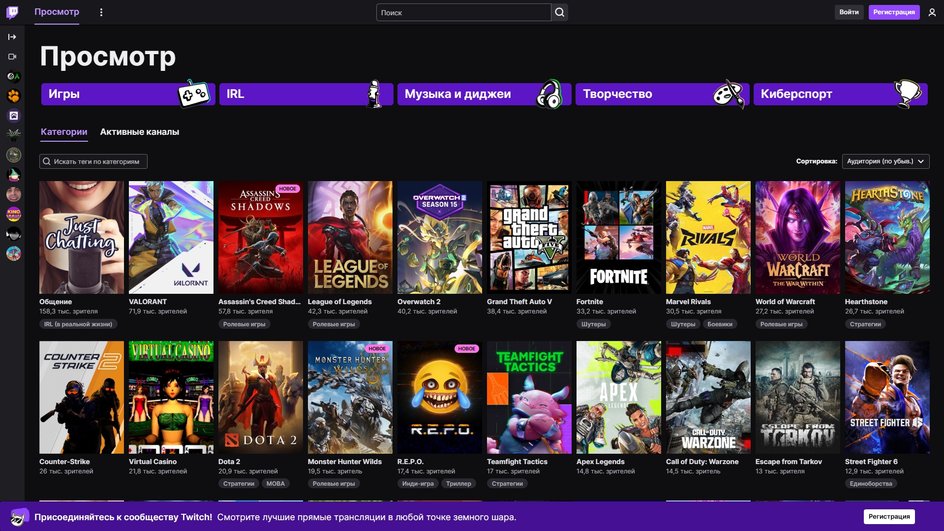Click Стратегии tag under Hearthstone
This screenshot has height=531, width=944.
[865, 324]
